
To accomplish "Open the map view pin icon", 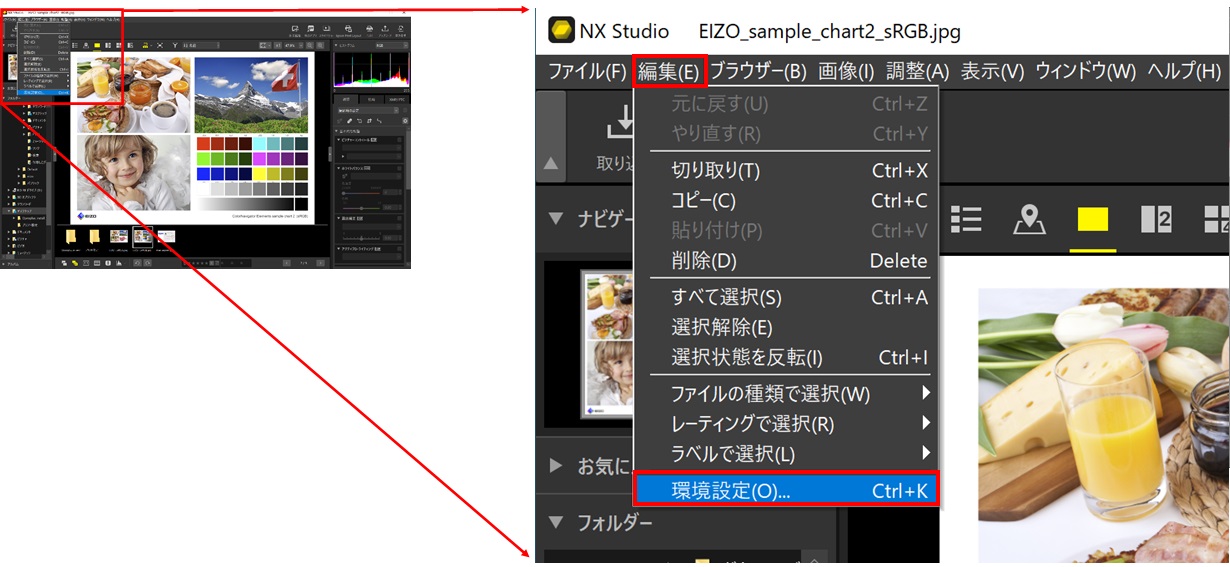I will (x=1029, y=219).
